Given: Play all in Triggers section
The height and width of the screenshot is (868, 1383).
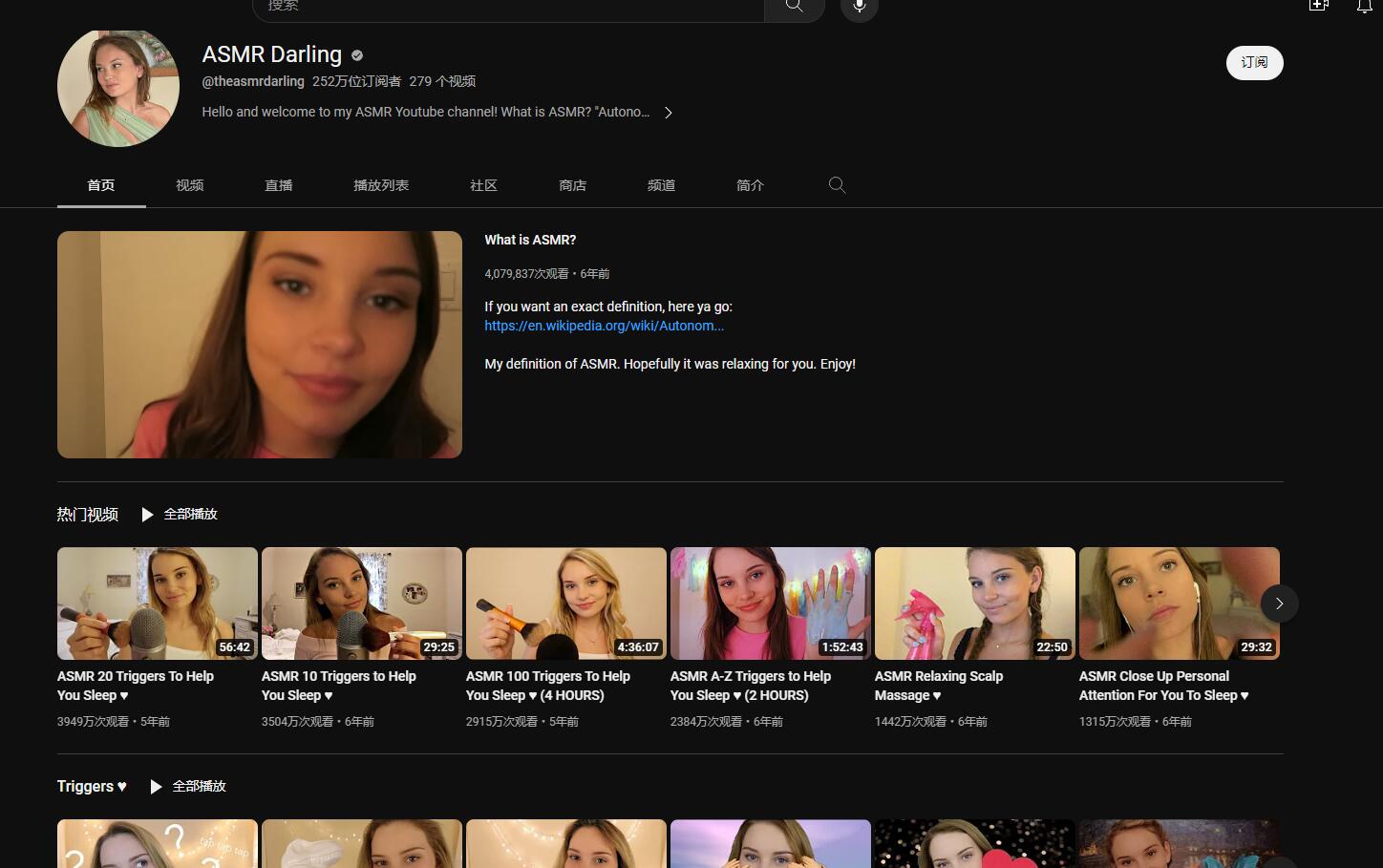Looking at the screenshot, I should tap(188, 786).
